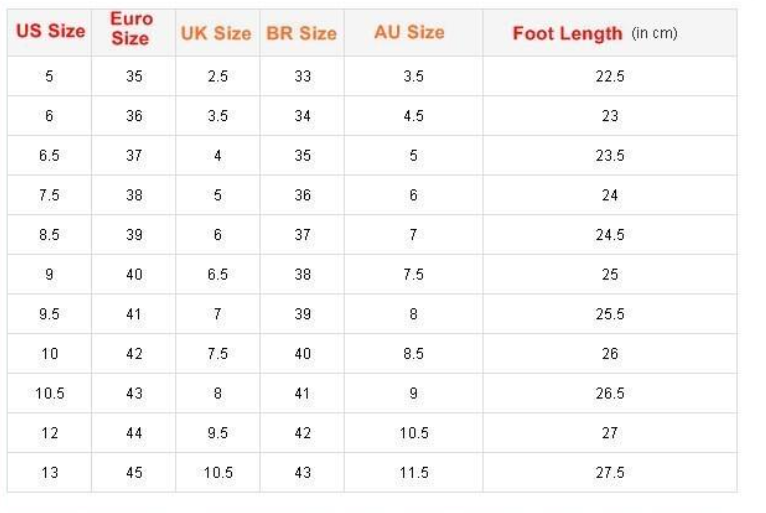
Task: Select the UK Size header cell
Action: click(x=216, y=33)
